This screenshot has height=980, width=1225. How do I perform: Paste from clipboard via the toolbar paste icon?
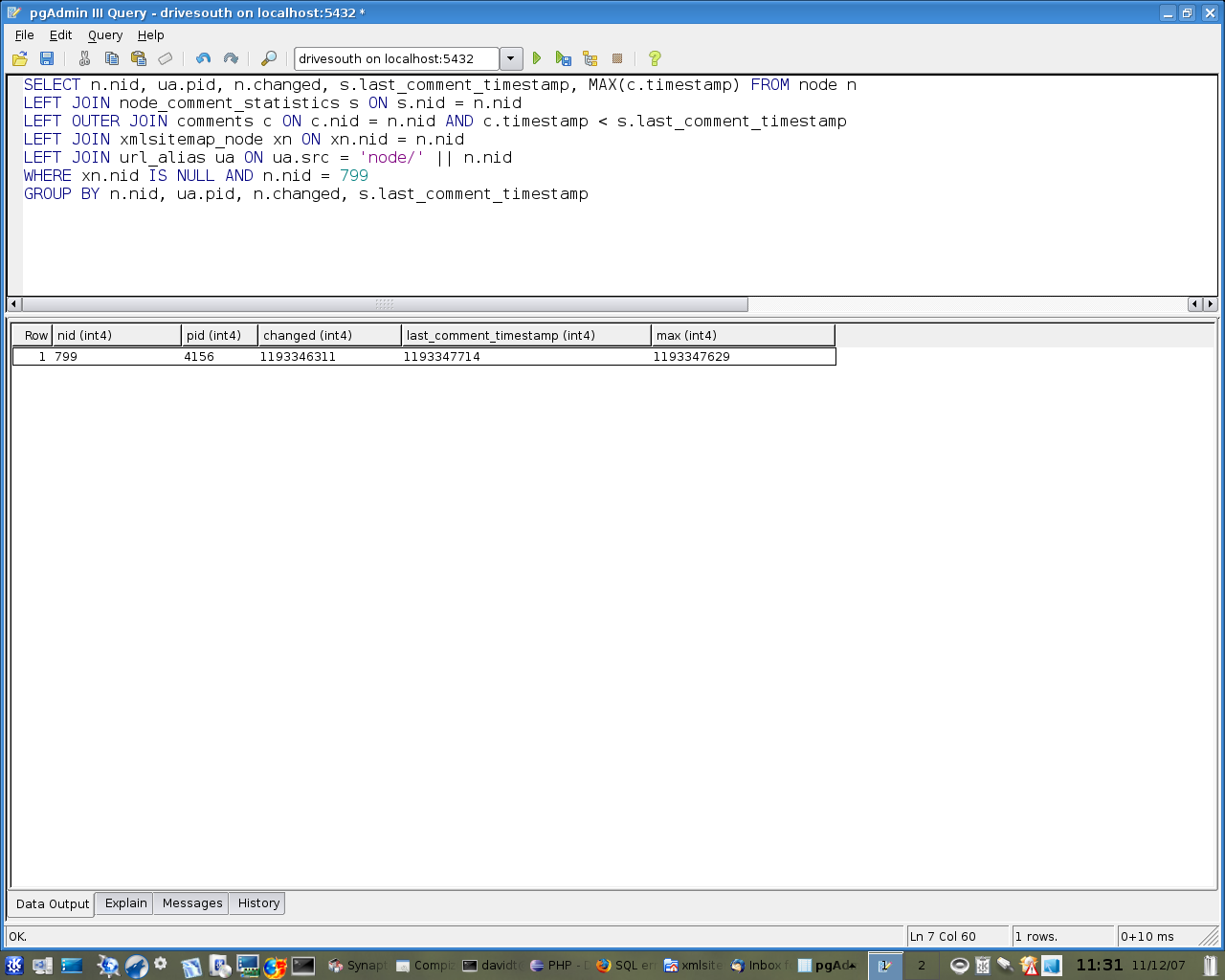click(x=138, y=58)
